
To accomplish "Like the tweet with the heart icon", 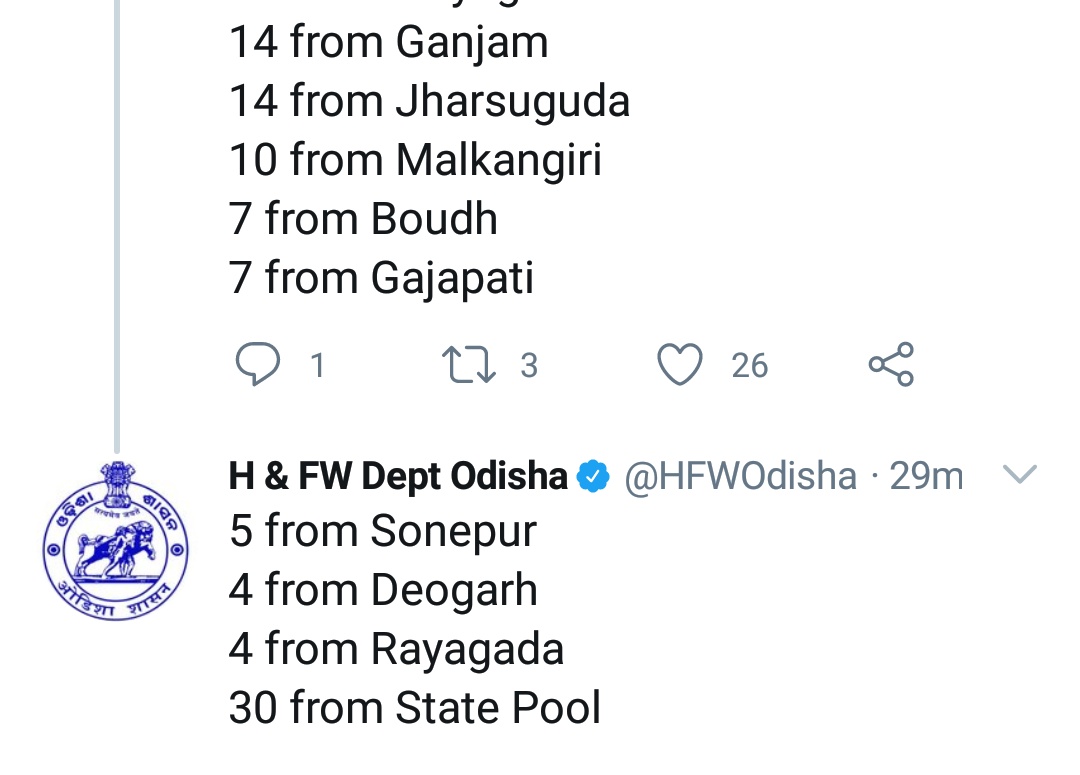I will 680,365.
